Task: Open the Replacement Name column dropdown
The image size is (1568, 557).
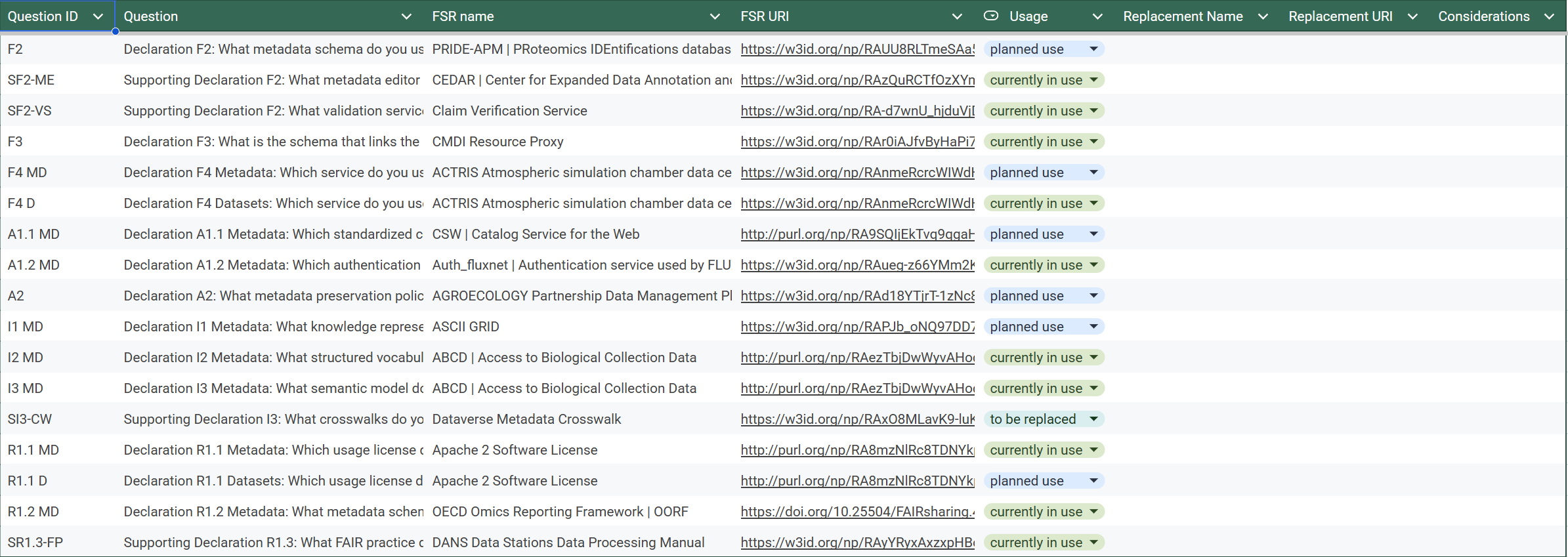Action: pos(1263,16)
